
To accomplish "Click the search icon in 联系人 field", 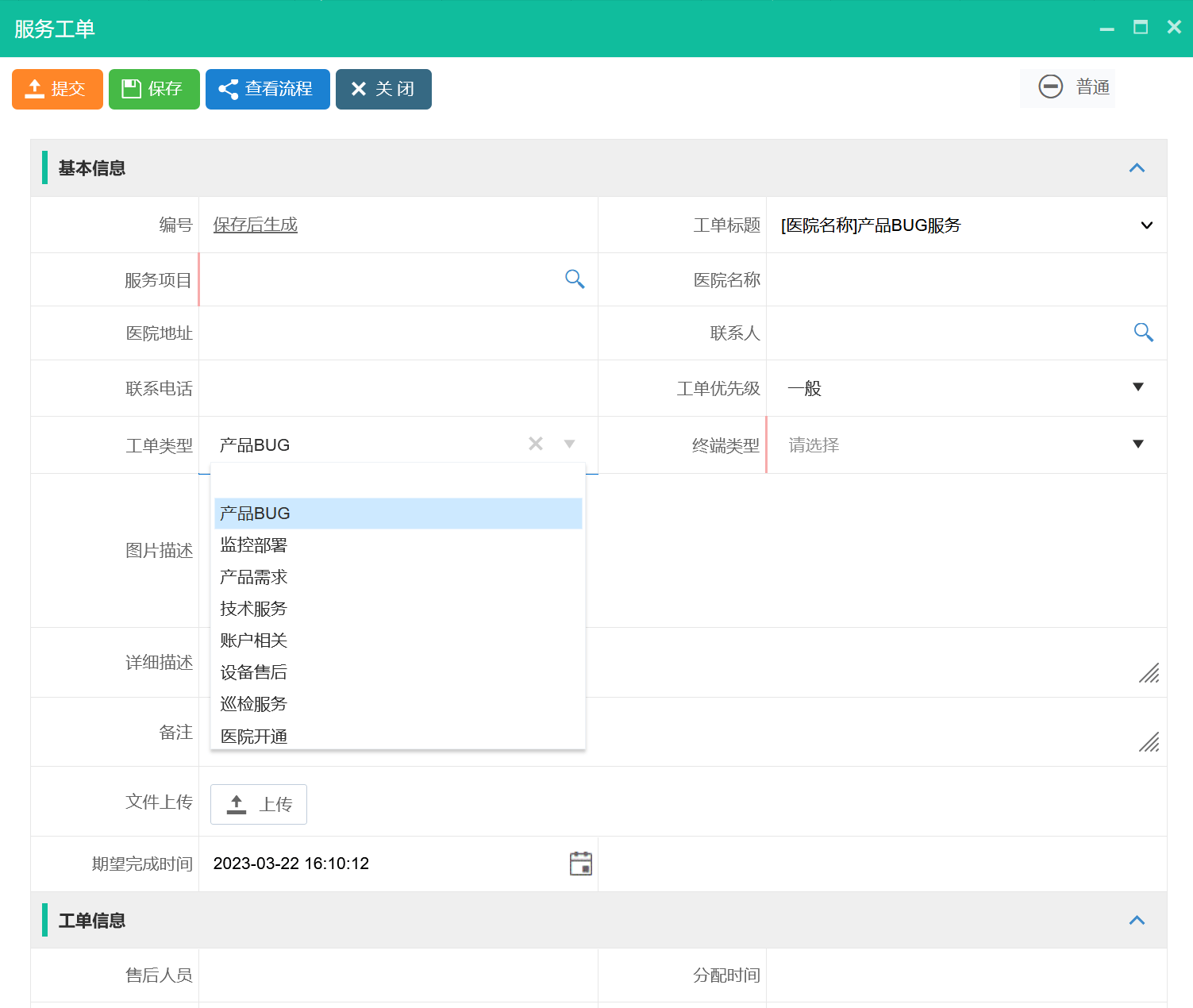I will pyautogui.click(x=1143, y=333).
